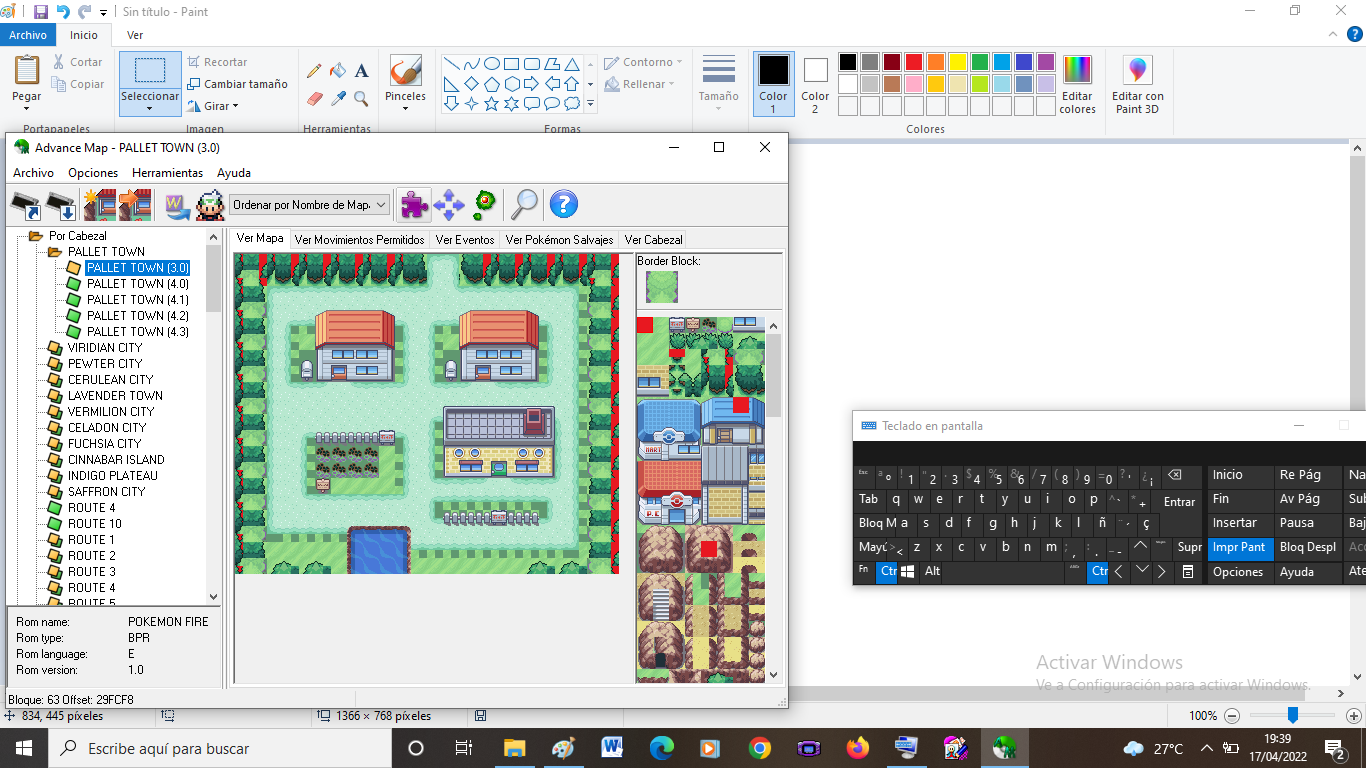This screenshot has height=768, width=1366.
Task: Click the blue question mark help icon
Action: (563, 205)
